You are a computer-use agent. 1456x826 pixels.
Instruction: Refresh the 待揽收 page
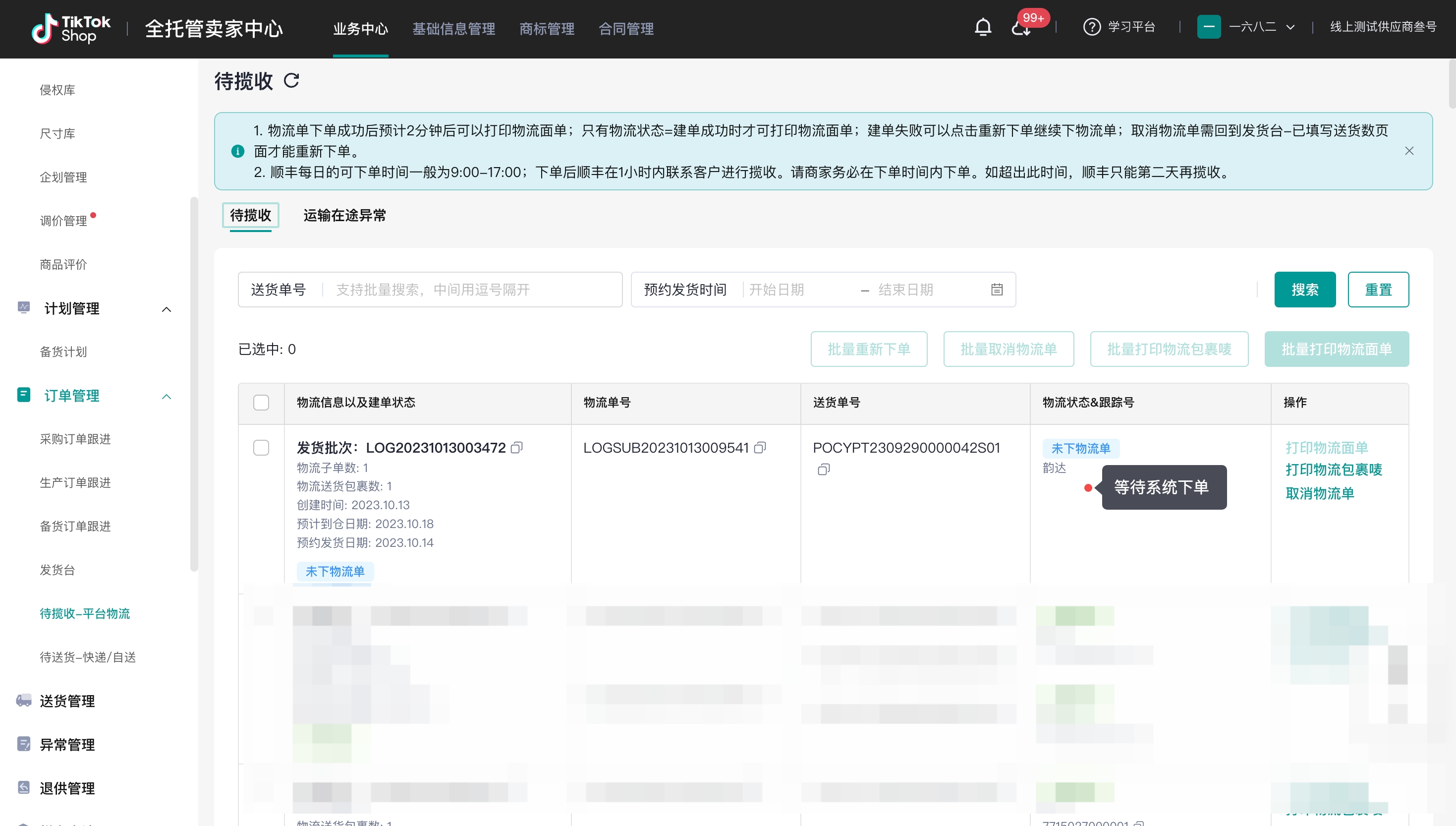(291, 80)
